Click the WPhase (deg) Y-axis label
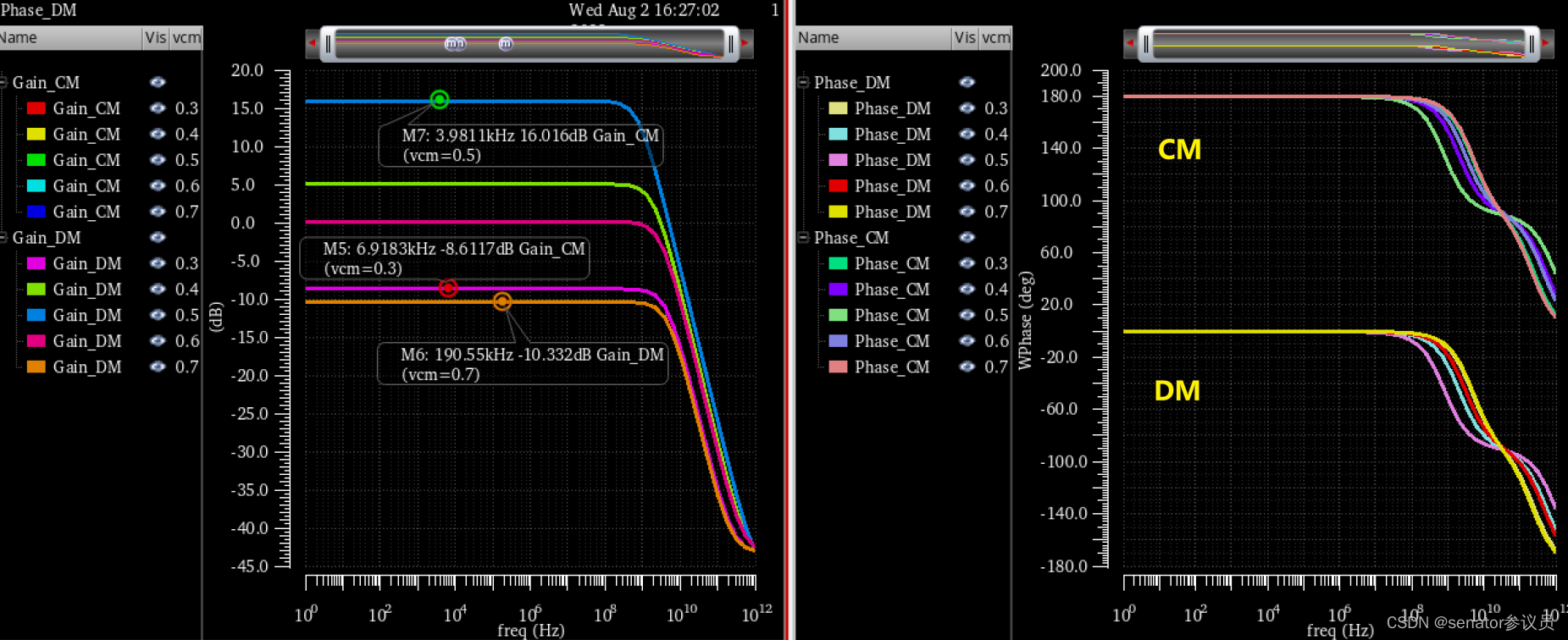This screenshot has height=640, width=1568. [x=1025, y=320]
